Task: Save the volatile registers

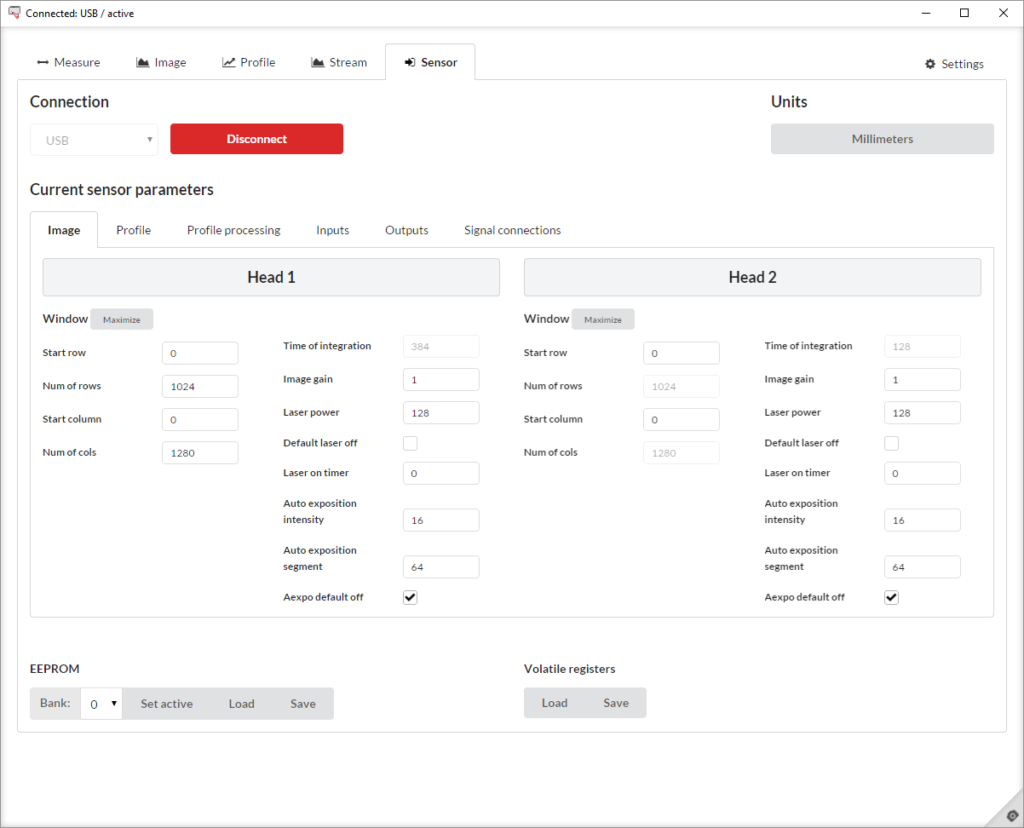Action: tap(616, 703)
